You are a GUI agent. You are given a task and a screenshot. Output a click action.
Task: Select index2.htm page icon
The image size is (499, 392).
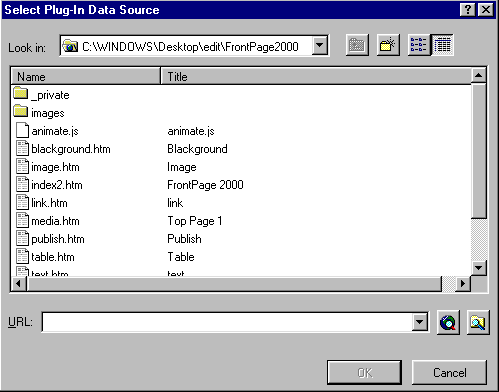point(22,184)
